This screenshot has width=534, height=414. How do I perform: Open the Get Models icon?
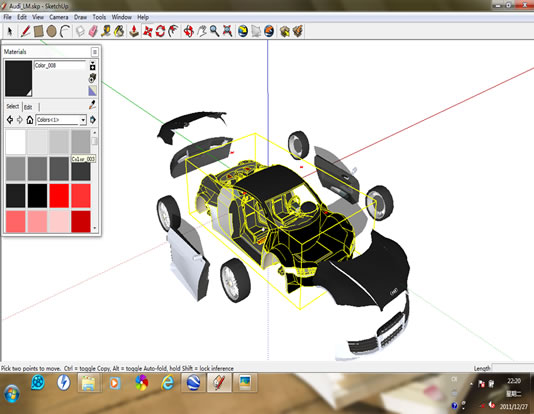coord(284,31)
